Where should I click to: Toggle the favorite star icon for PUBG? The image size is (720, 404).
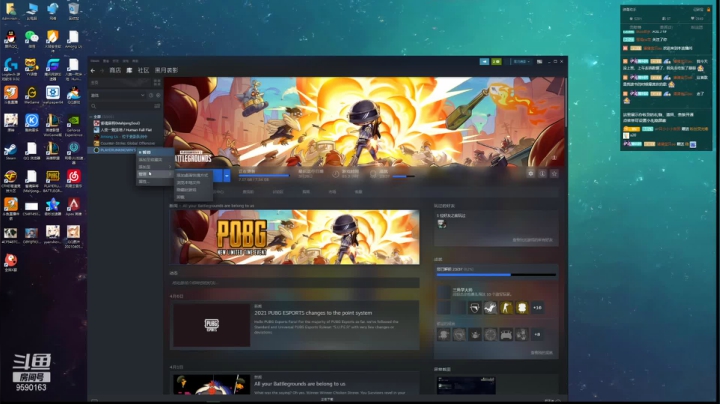click(555, 174)
